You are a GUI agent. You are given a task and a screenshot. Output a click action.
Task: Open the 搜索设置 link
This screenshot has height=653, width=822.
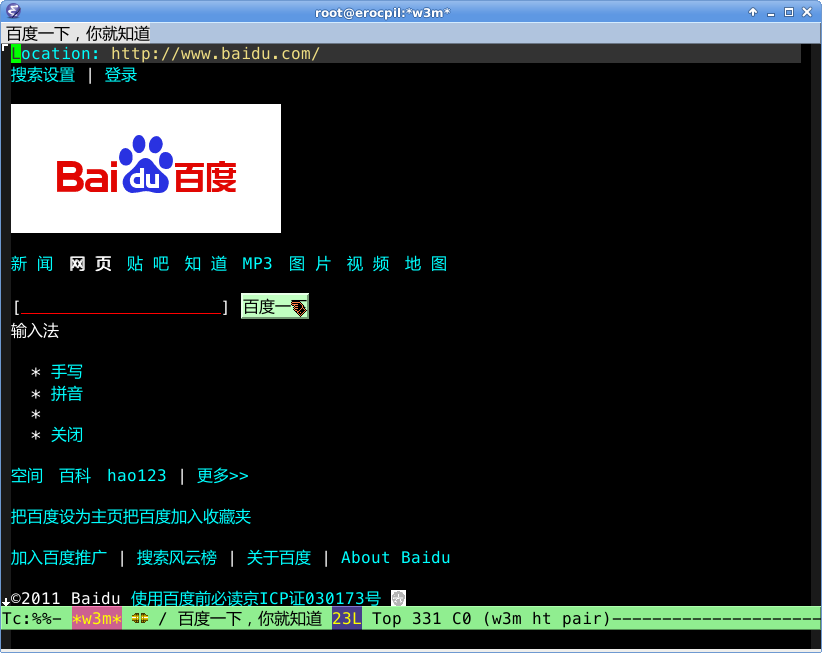[x=43, y=75]
